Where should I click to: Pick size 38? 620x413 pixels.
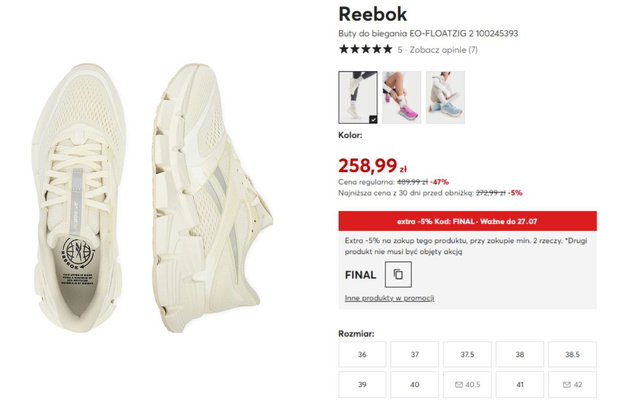pyautogui.click(x=520, y=354)
